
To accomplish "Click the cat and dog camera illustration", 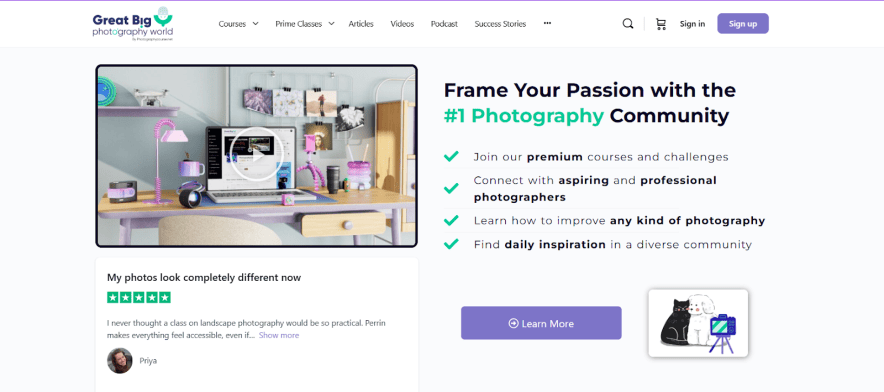I will coord(698,323).
